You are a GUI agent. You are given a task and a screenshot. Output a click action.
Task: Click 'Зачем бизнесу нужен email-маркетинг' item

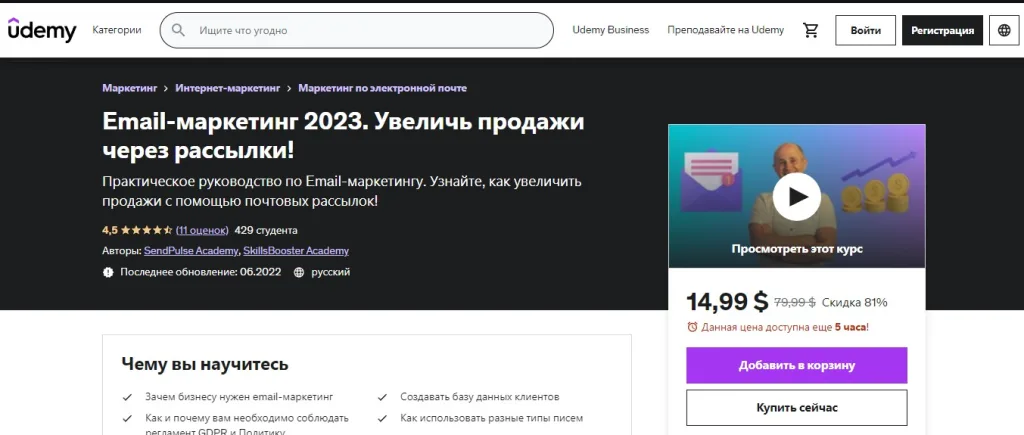pos(239,396)
